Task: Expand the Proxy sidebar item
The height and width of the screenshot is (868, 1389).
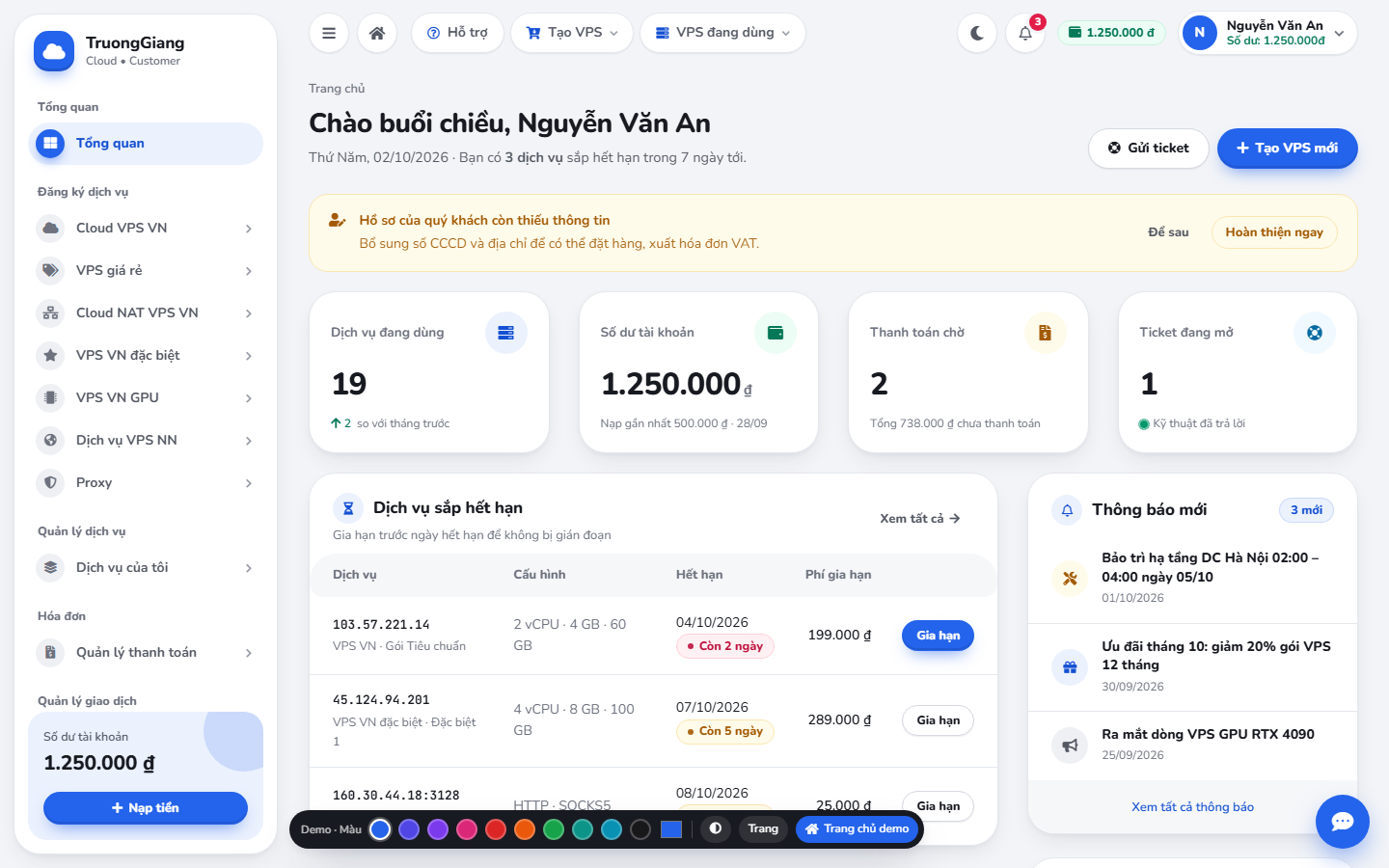Action: (x=146, y=483)
